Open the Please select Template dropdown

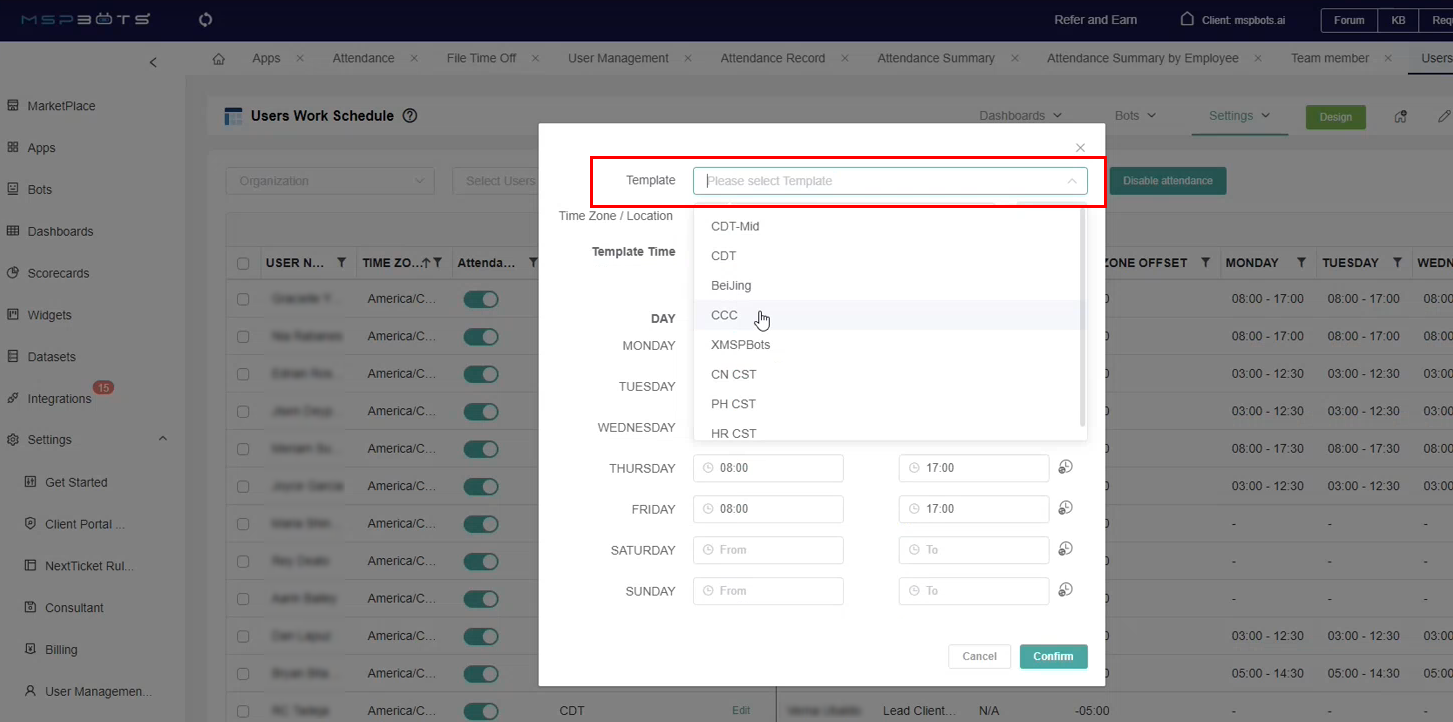(x=889, y=180)
